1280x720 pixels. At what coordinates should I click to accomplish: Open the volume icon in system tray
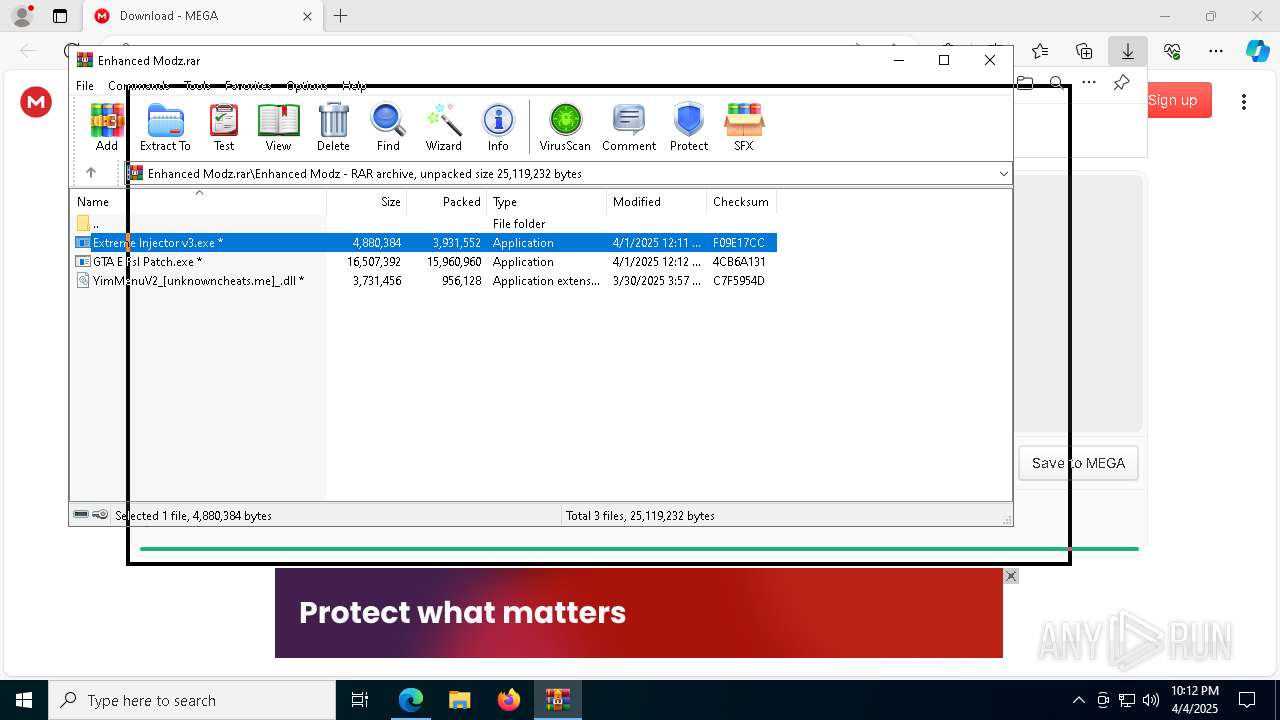point(1151,700)
